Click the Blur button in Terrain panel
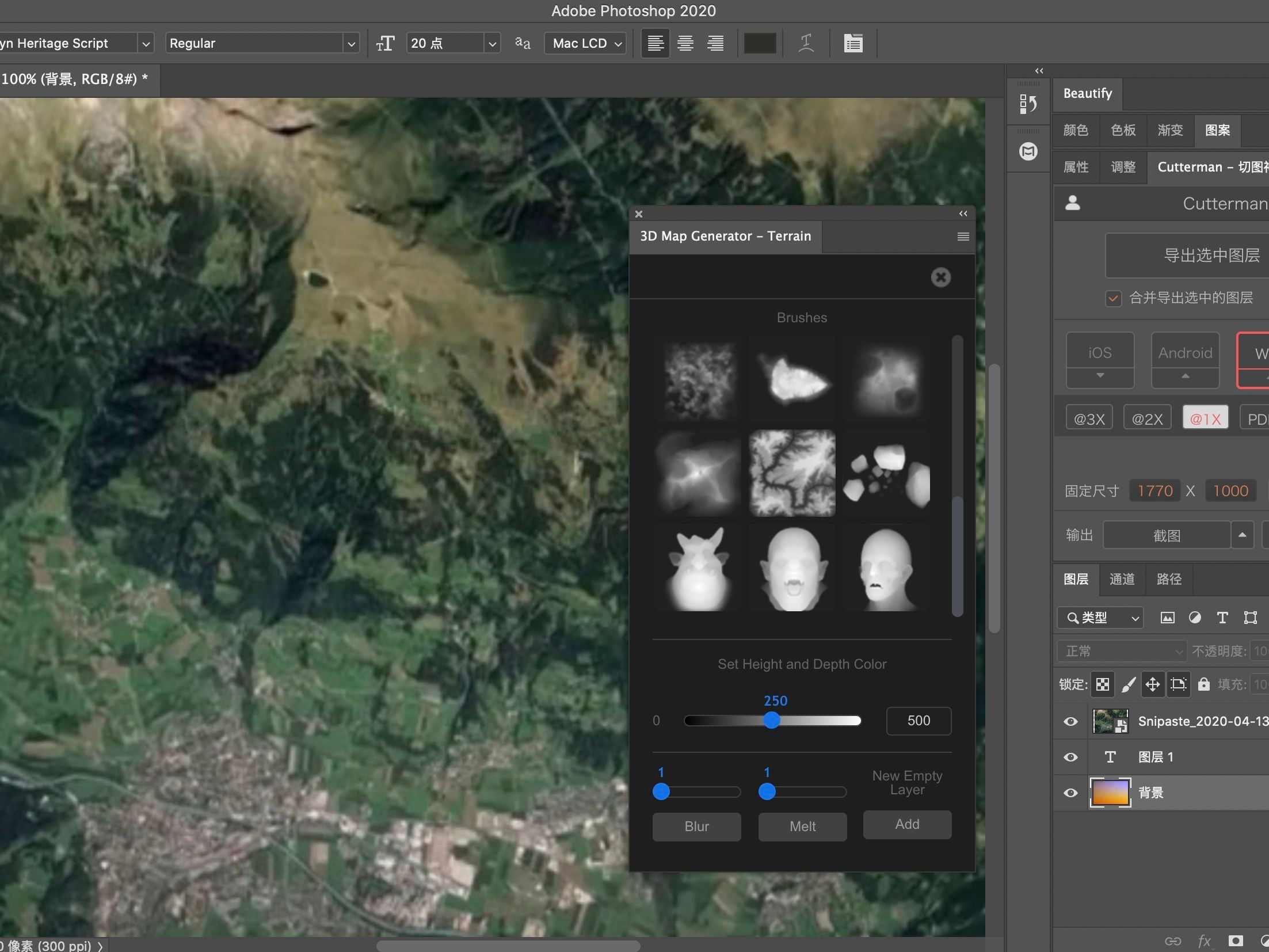Viewport: 1269px width, 952px height. (x=696, y=827)
